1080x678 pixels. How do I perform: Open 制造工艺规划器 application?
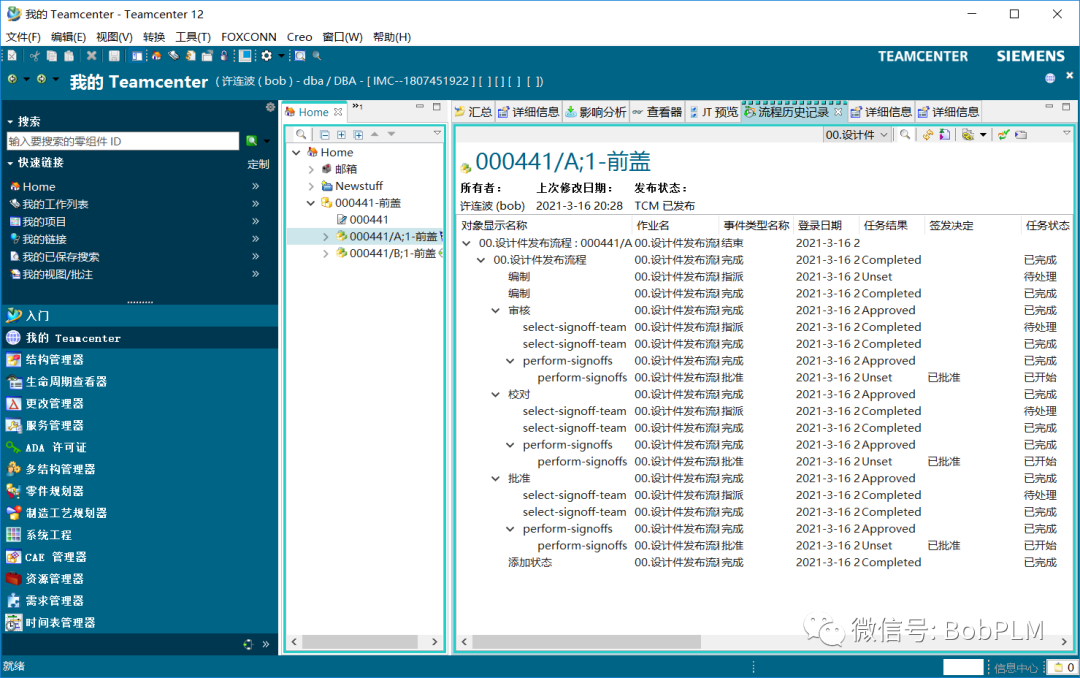point(140,513)
